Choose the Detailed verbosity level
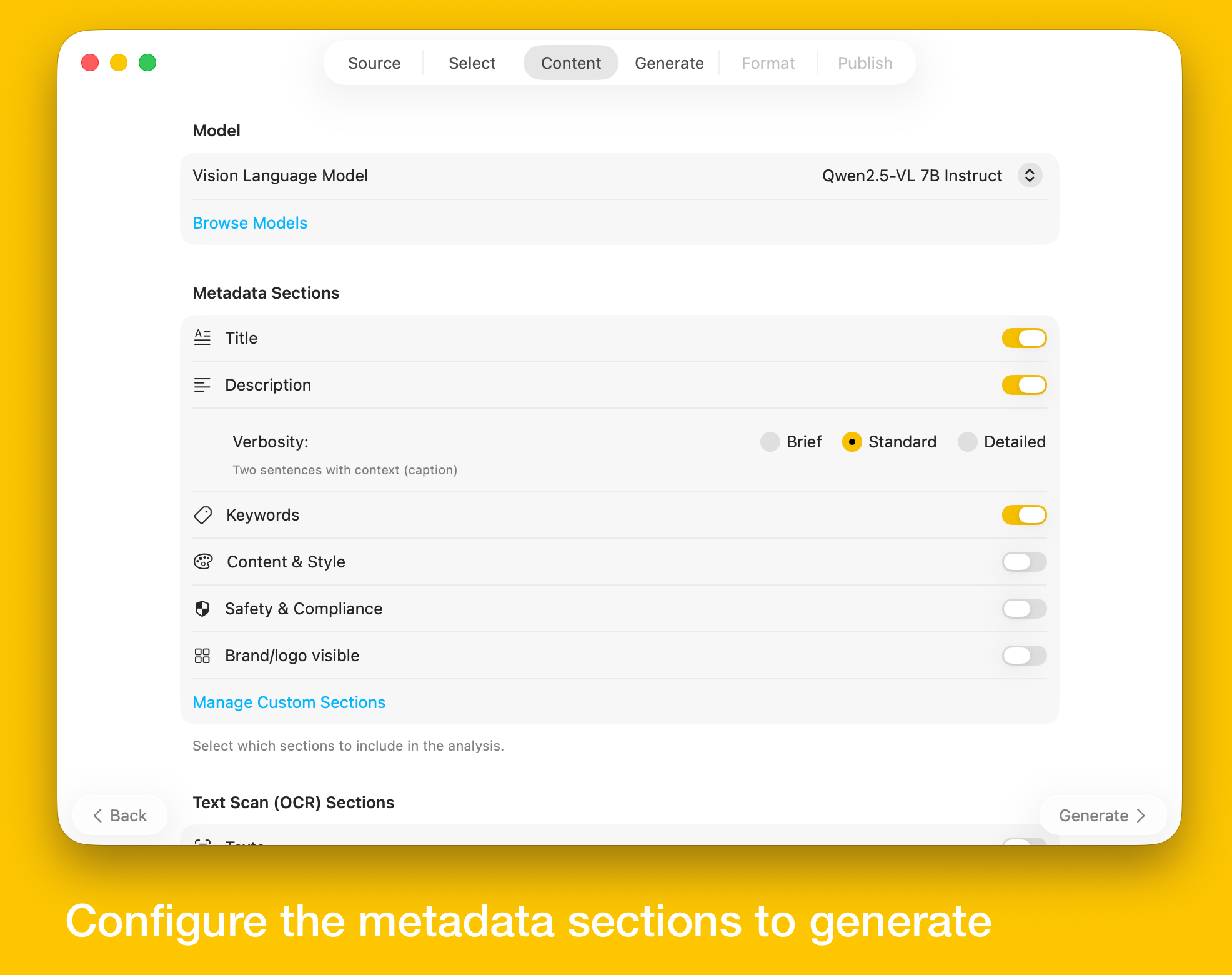1232x975 pixels. 967,442
